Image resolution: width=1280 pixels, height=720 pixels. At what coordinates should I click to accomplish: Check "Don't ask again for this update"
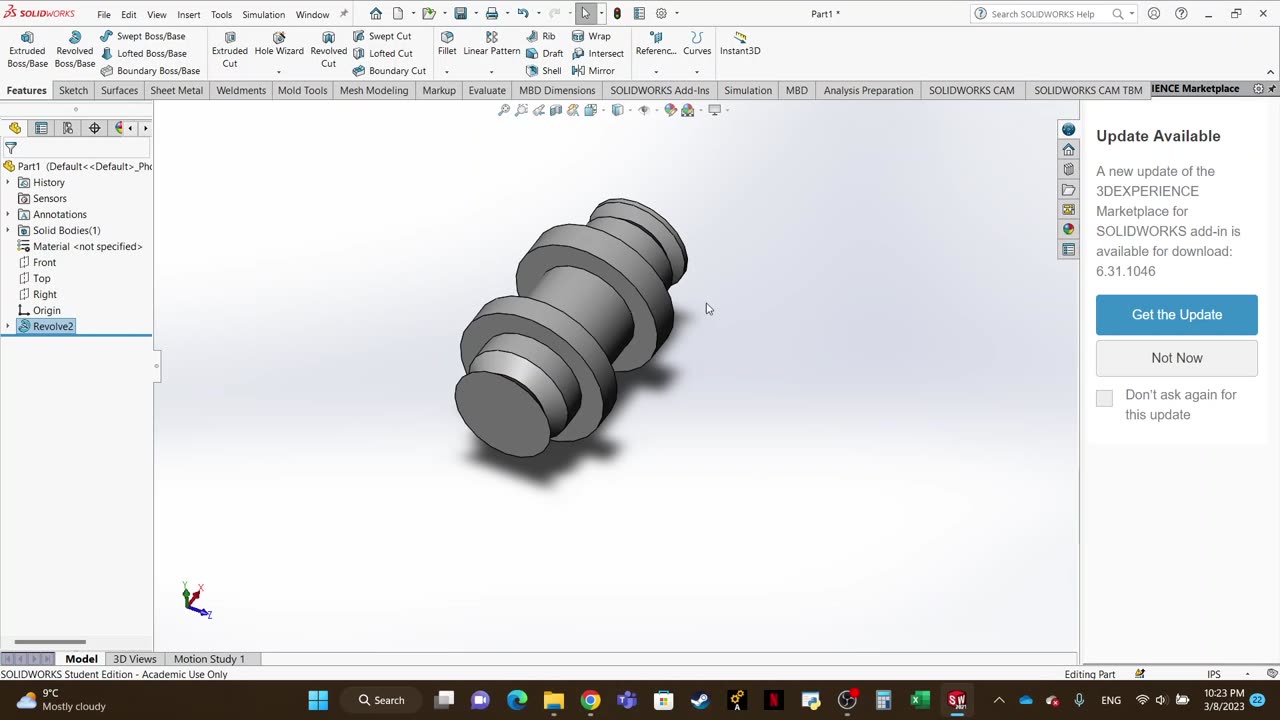1104,398
